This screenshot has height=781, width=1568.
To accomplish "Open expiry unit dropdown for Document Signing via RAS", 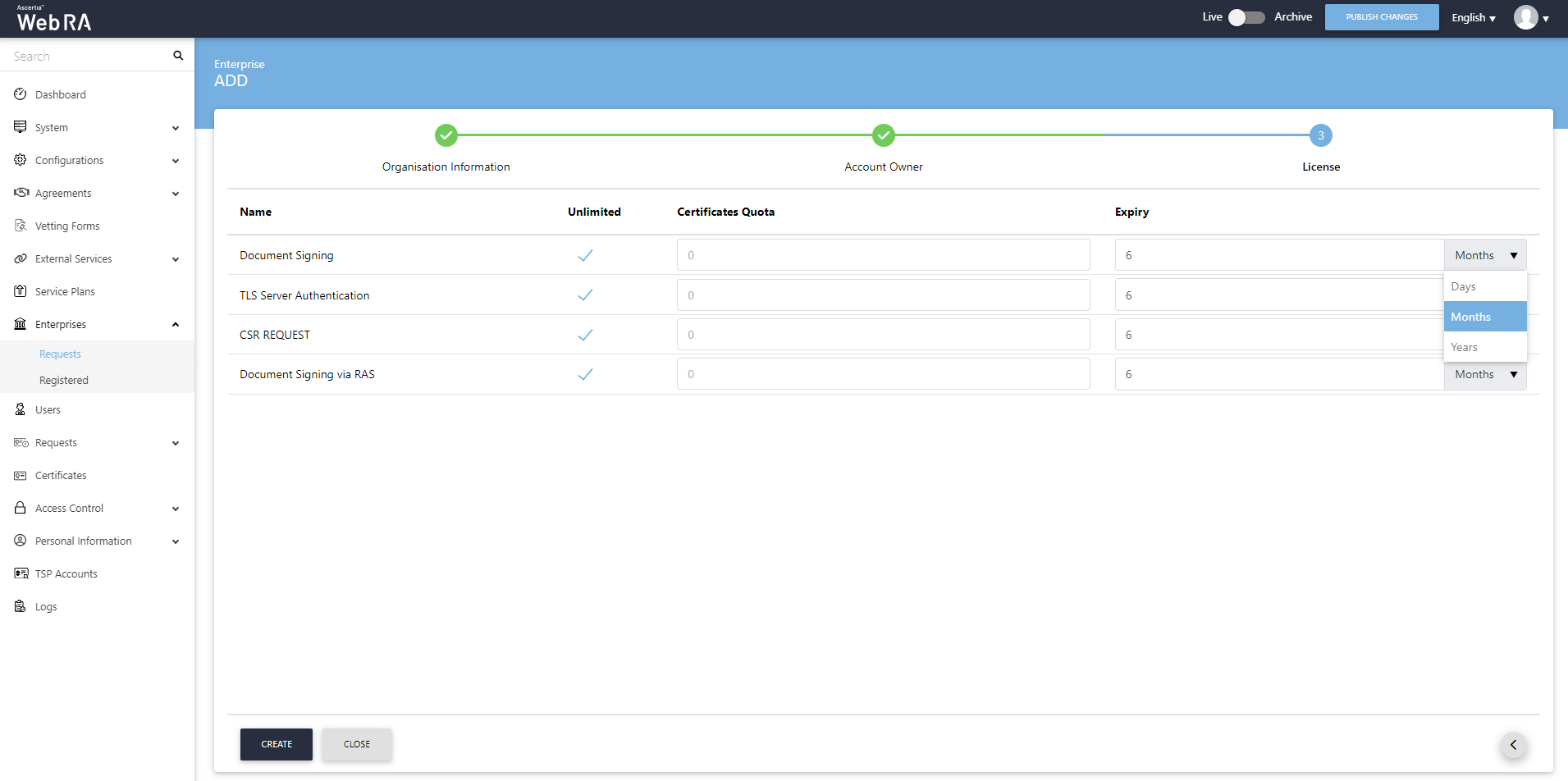I will [1484, 374].
